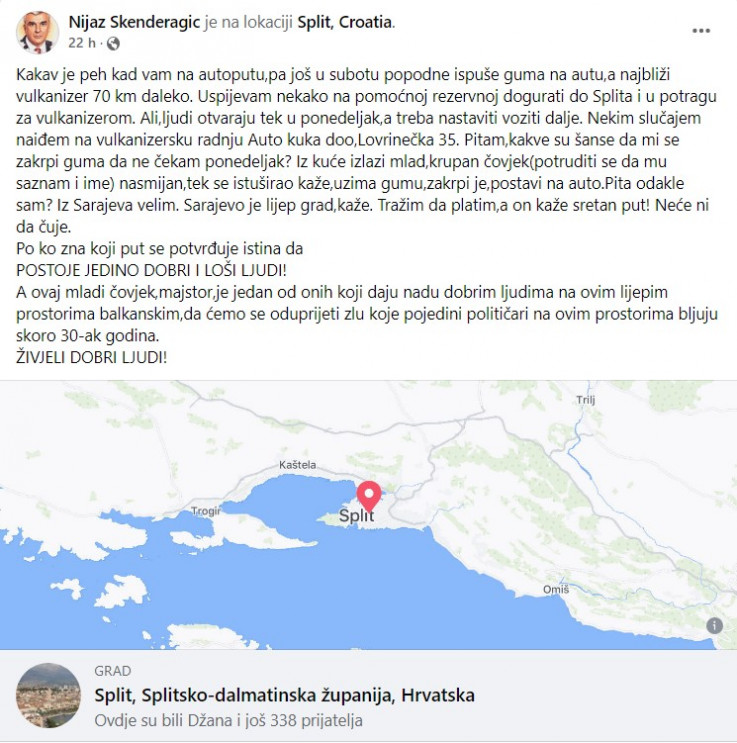The width and height of the screenshot is (737, 743).
Task: Open the three-dot post options menu
Action: [701, 31]
